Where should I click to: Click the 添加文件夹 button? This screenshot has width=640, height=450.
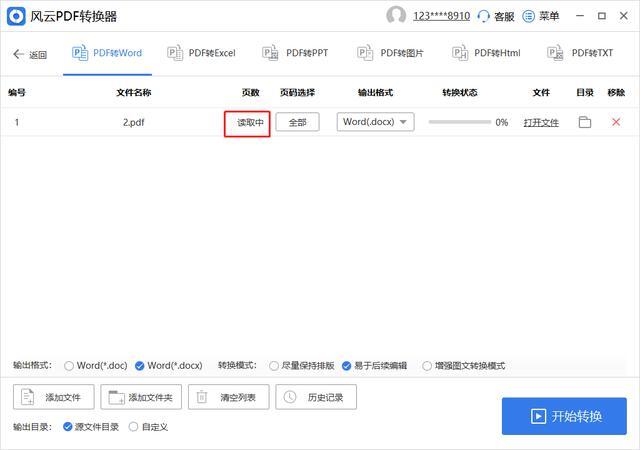point(141,397)
